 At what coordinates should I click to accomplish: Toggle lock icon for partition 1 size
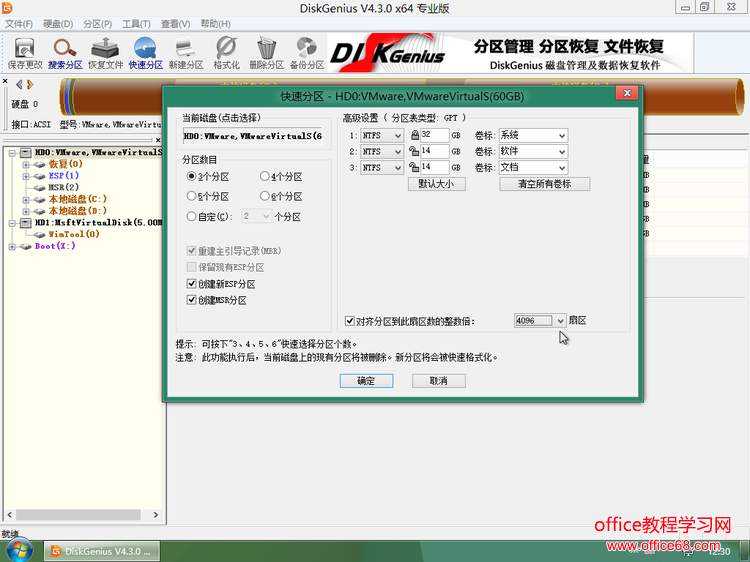coord(415,135)
